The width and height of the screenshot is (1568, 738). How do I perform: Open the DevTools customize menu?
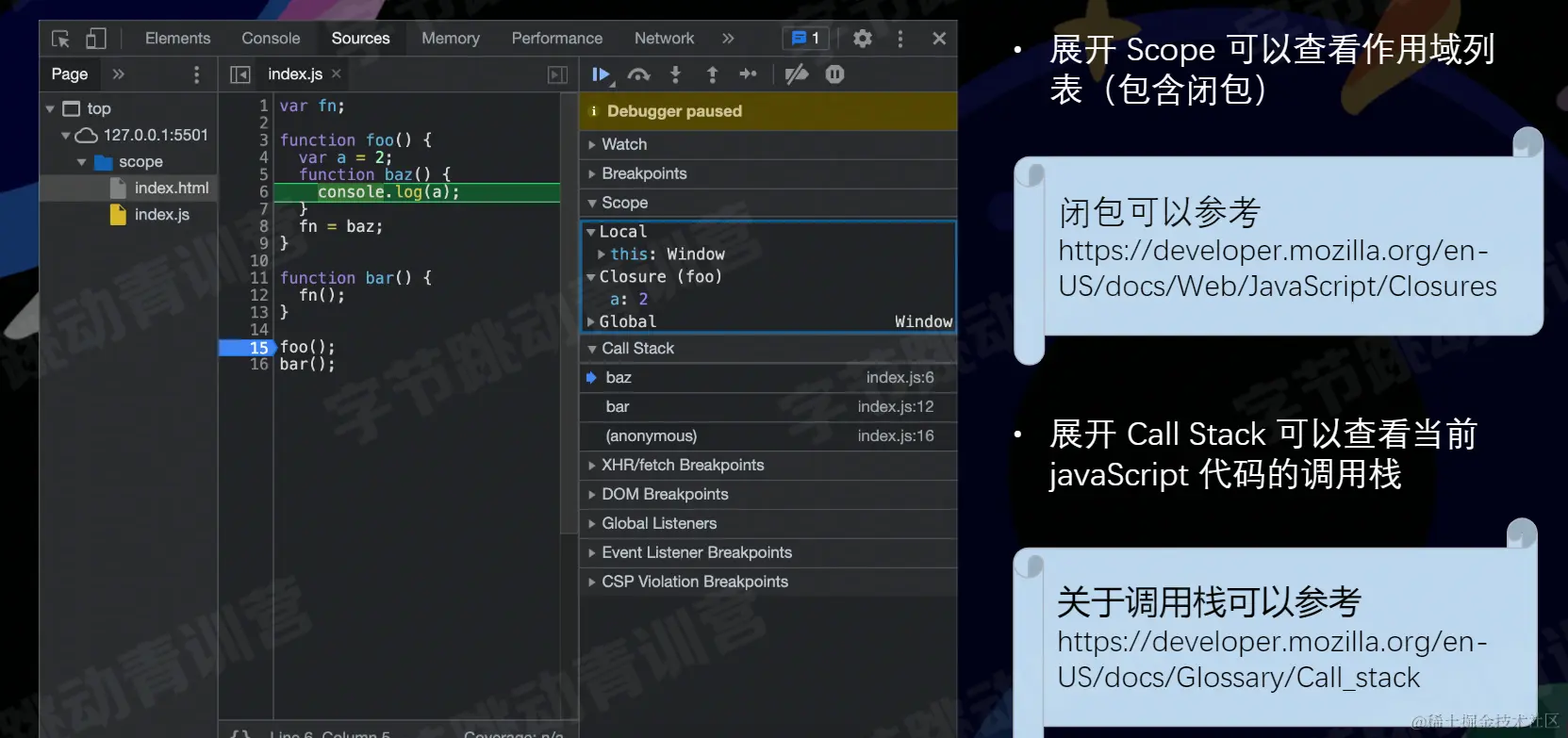coord(900,39)
